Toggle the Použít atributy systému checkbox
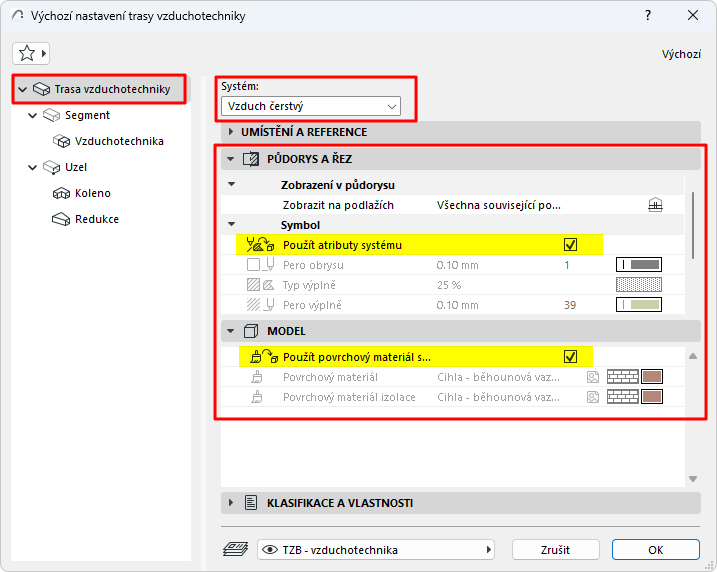 [x=570, y=245]
